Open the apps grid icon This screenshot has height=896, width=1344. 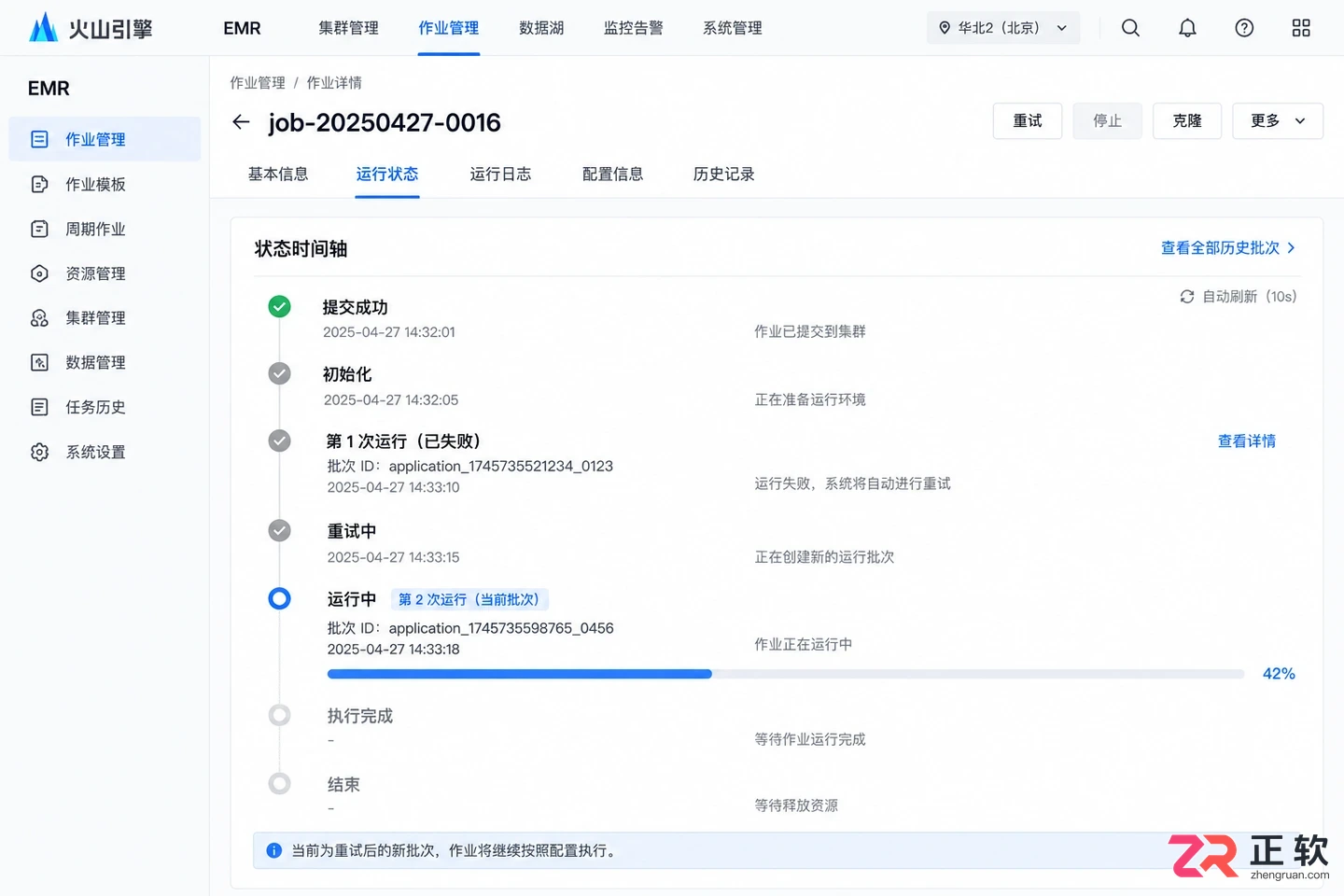pyautogui.click(x=1301, y=28)
